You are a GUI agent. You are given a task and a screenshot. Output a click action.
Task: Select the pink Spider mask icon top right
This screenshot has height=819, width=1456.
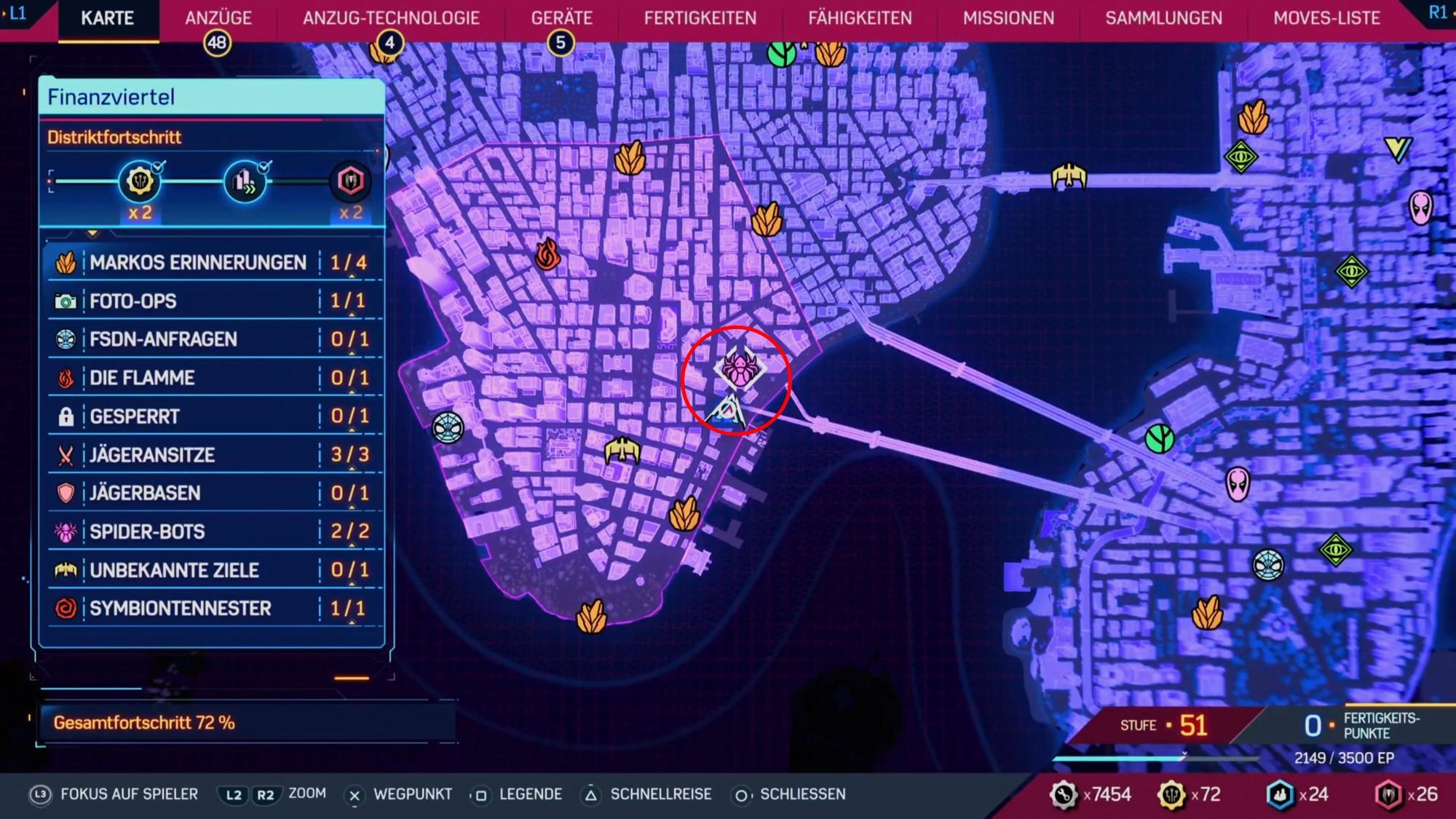(1421, 207)
